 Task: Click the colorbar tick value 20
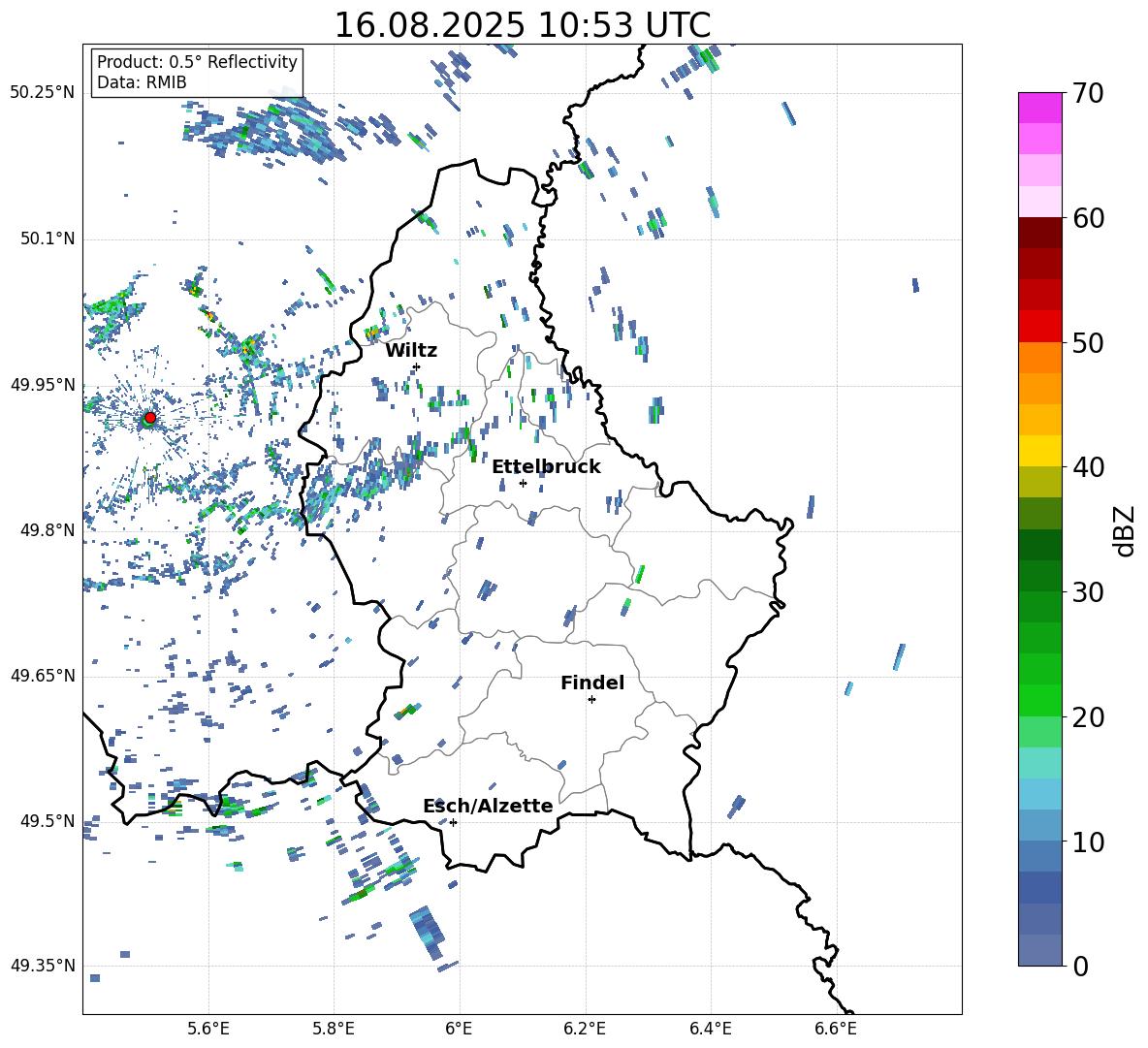(1088, 716)
